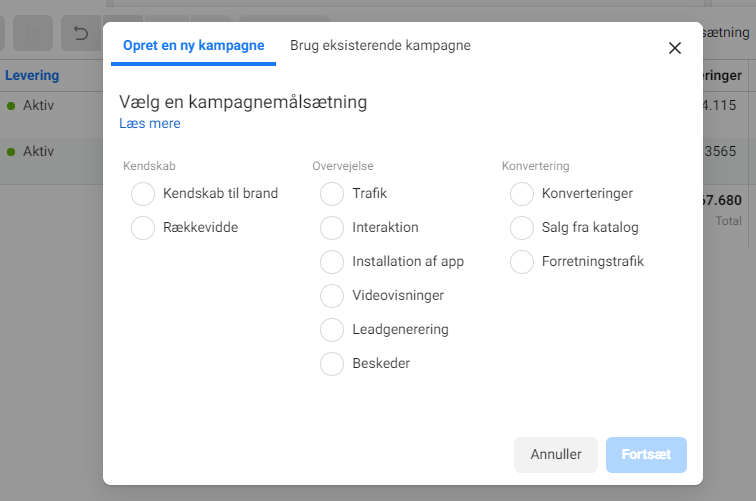Viewport: 756px width, 501px height.
Task: Click the dimmed trash icon in toolbar
Action: coord(33,33)
